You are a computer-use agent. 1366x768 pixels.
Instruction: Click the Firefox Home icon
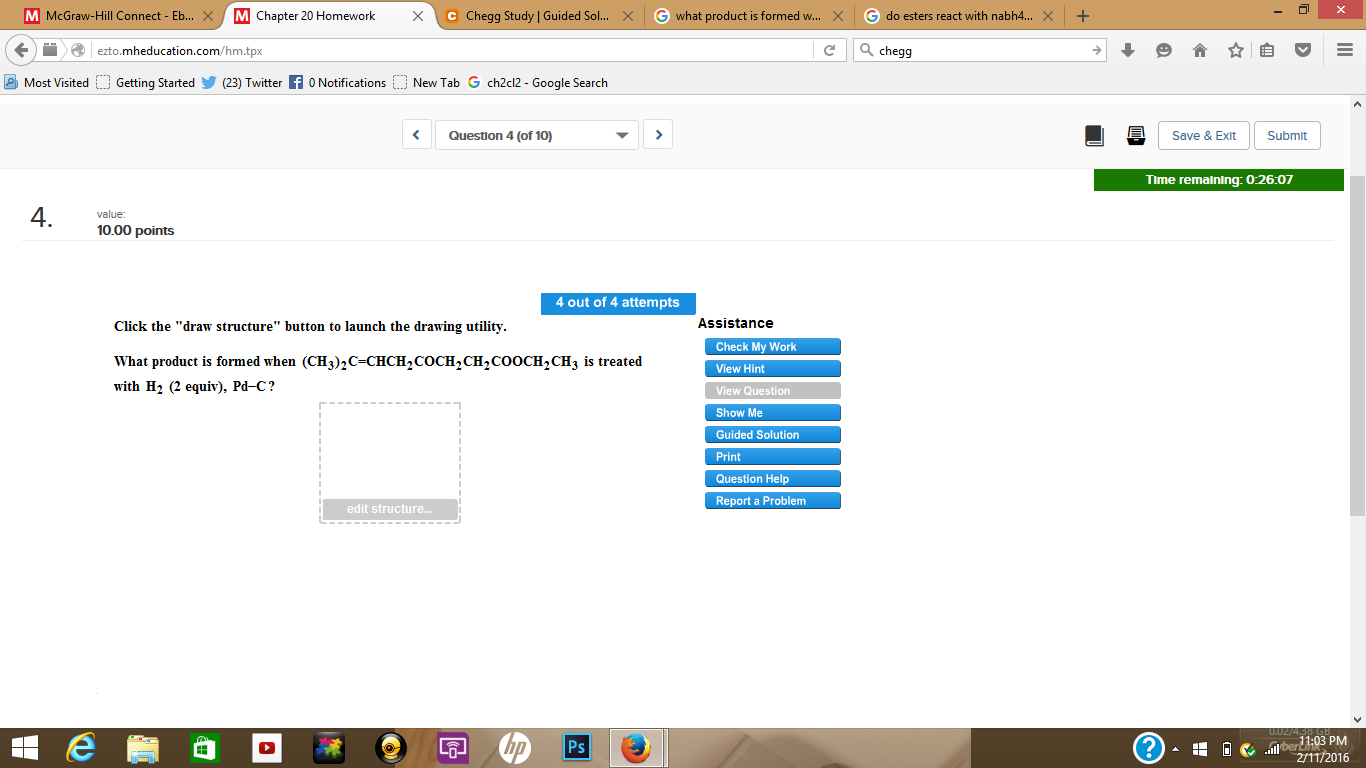tap(1199, 49)
